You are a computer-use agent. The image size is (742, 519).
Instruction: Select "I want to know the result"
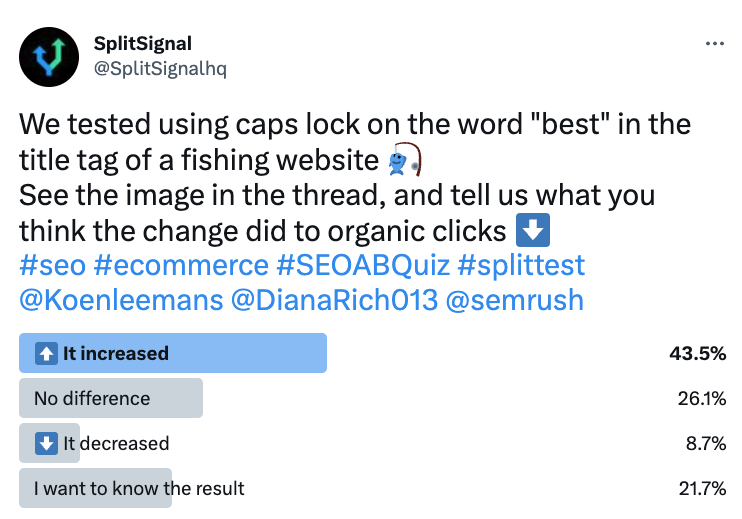(x=139, y=488)
